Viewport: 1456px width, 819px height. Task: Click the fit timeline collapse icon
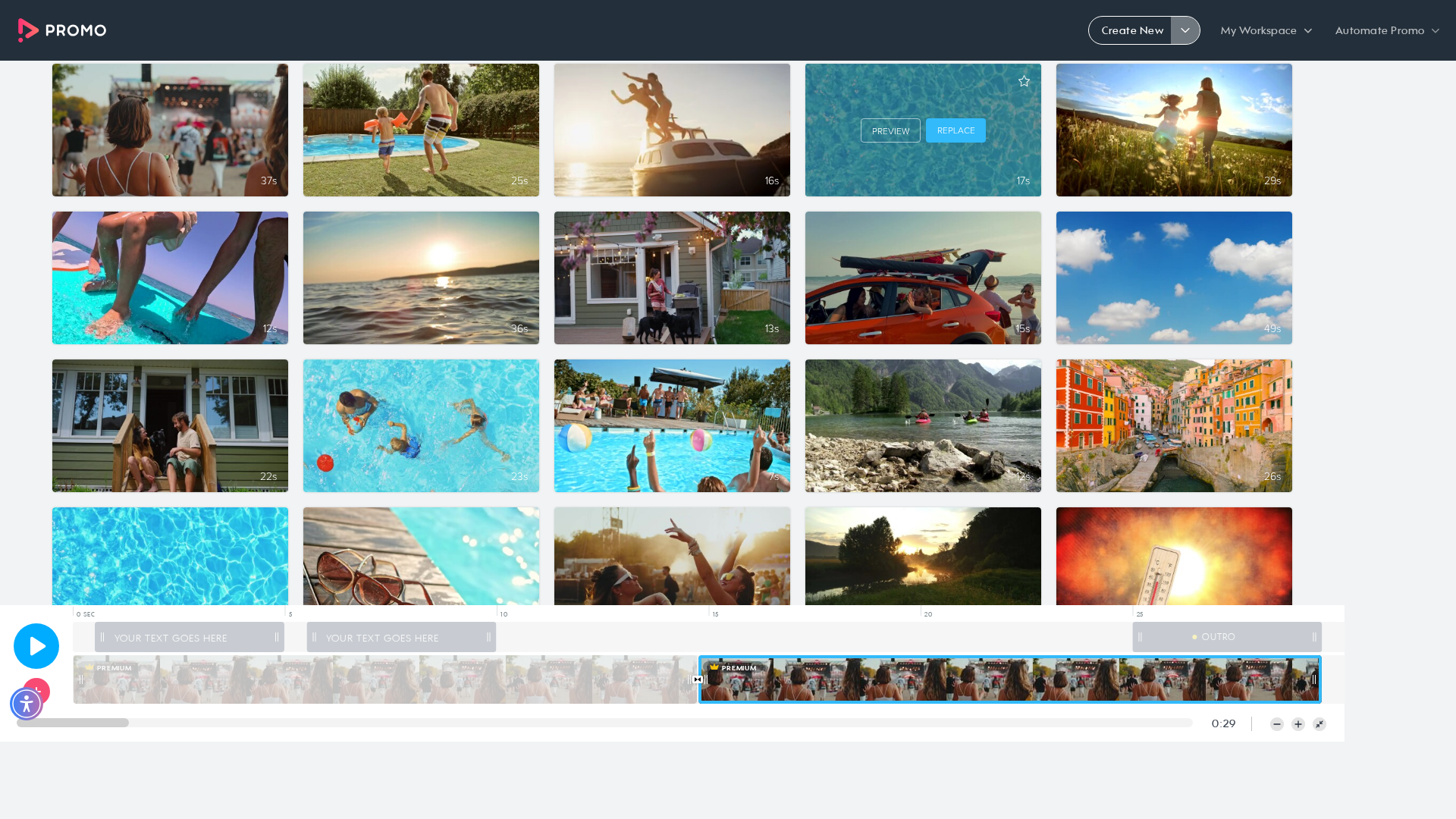[1319, 724]
